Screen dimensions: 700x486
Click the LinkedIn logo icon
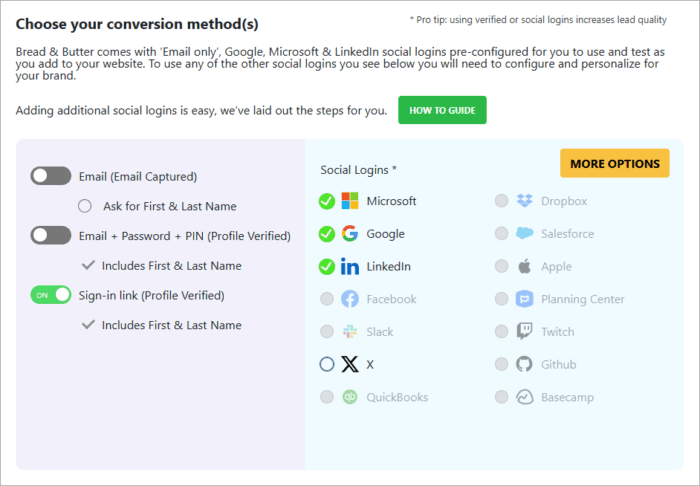[x=350, y=267]
